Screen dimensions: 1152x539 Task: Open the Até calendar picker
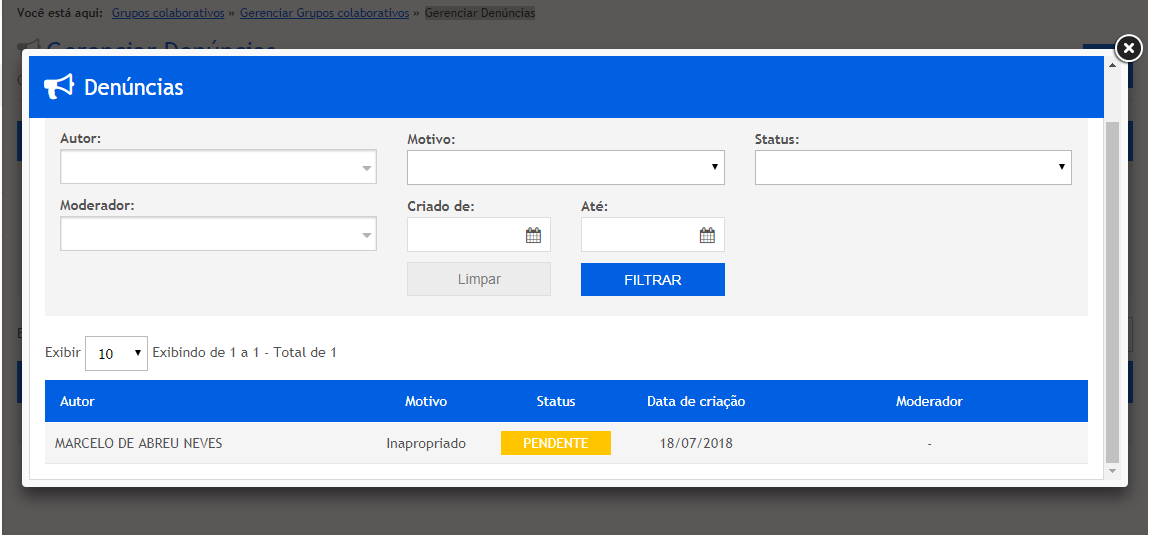click(707, 236)
